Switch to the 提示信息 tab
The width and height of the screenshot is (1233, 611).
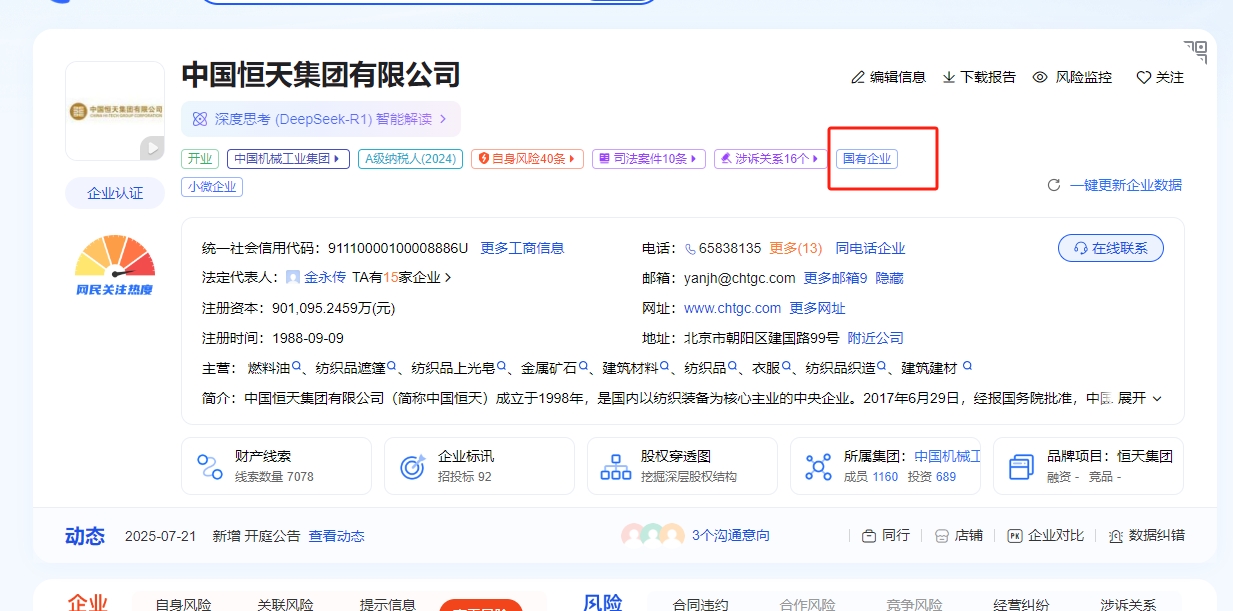point(388,603)
